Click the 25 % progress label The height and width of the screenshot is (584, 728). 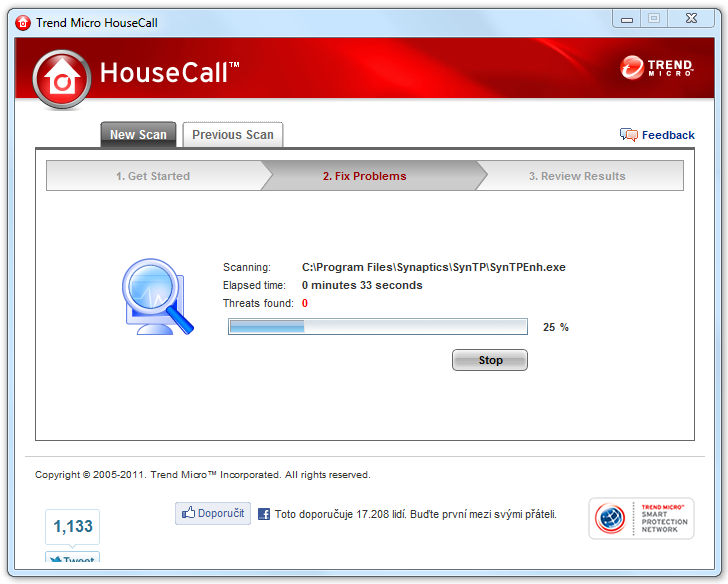[556, 327]
